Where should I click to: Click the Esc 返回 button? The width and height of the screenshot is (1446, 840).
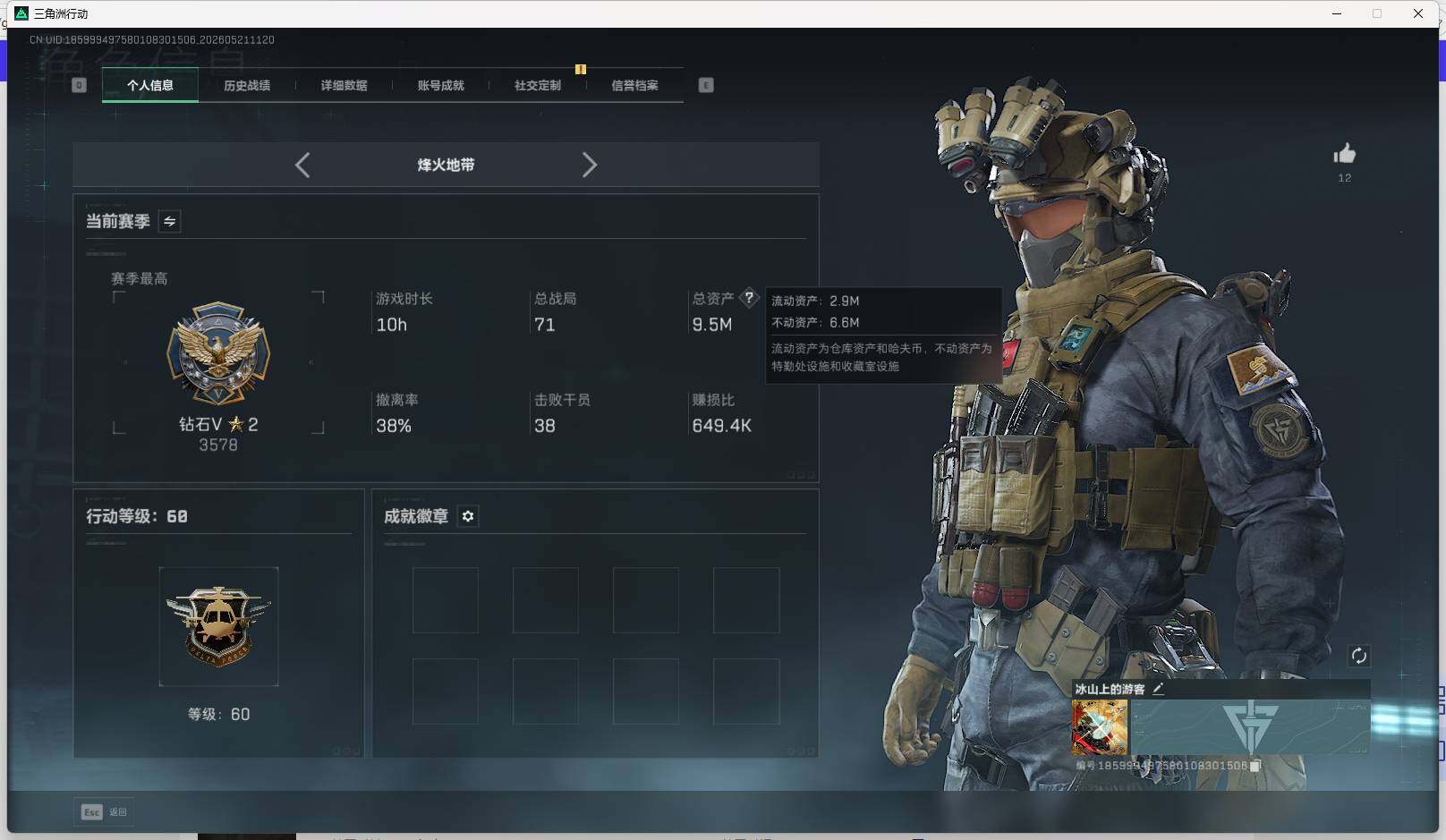(x=104, y=811)
